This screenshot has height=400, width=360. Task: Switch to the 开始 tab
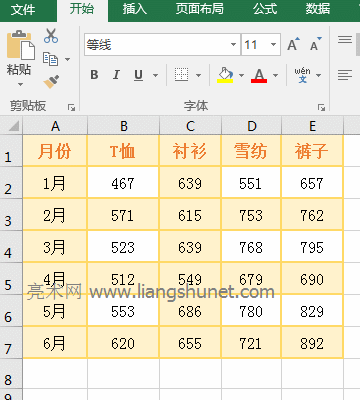click(82, 9)
